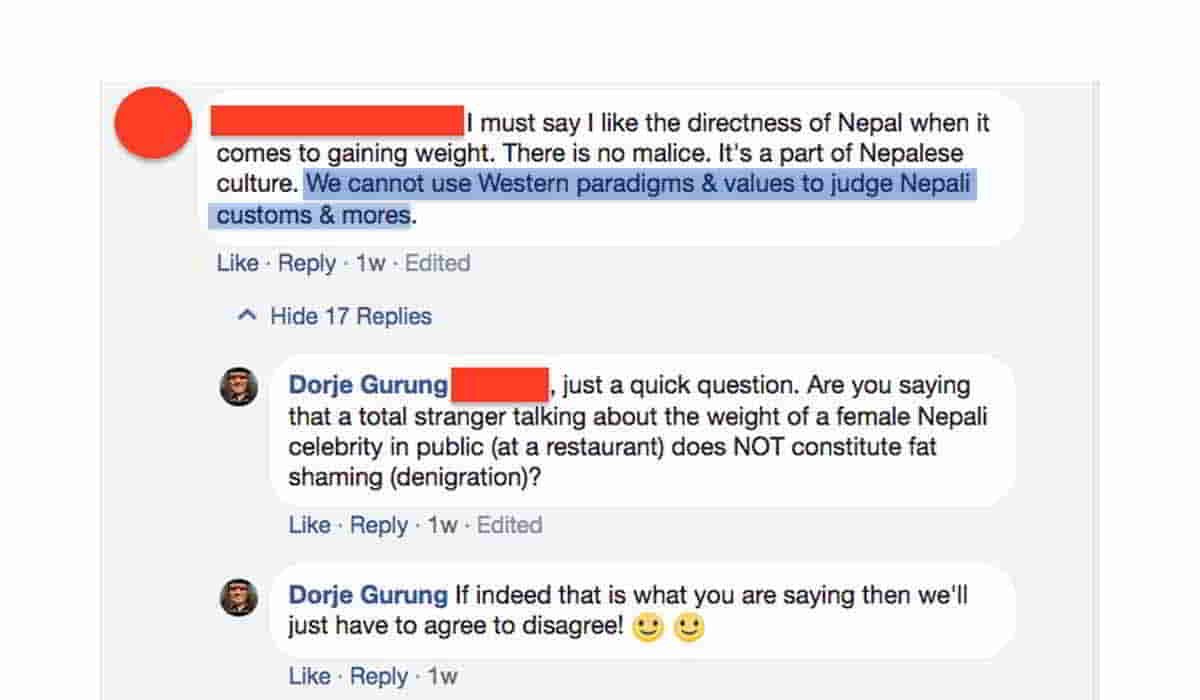
Task: Click the 1w timestamp under Dorje's last reply
Action: (x=444, y=676)
